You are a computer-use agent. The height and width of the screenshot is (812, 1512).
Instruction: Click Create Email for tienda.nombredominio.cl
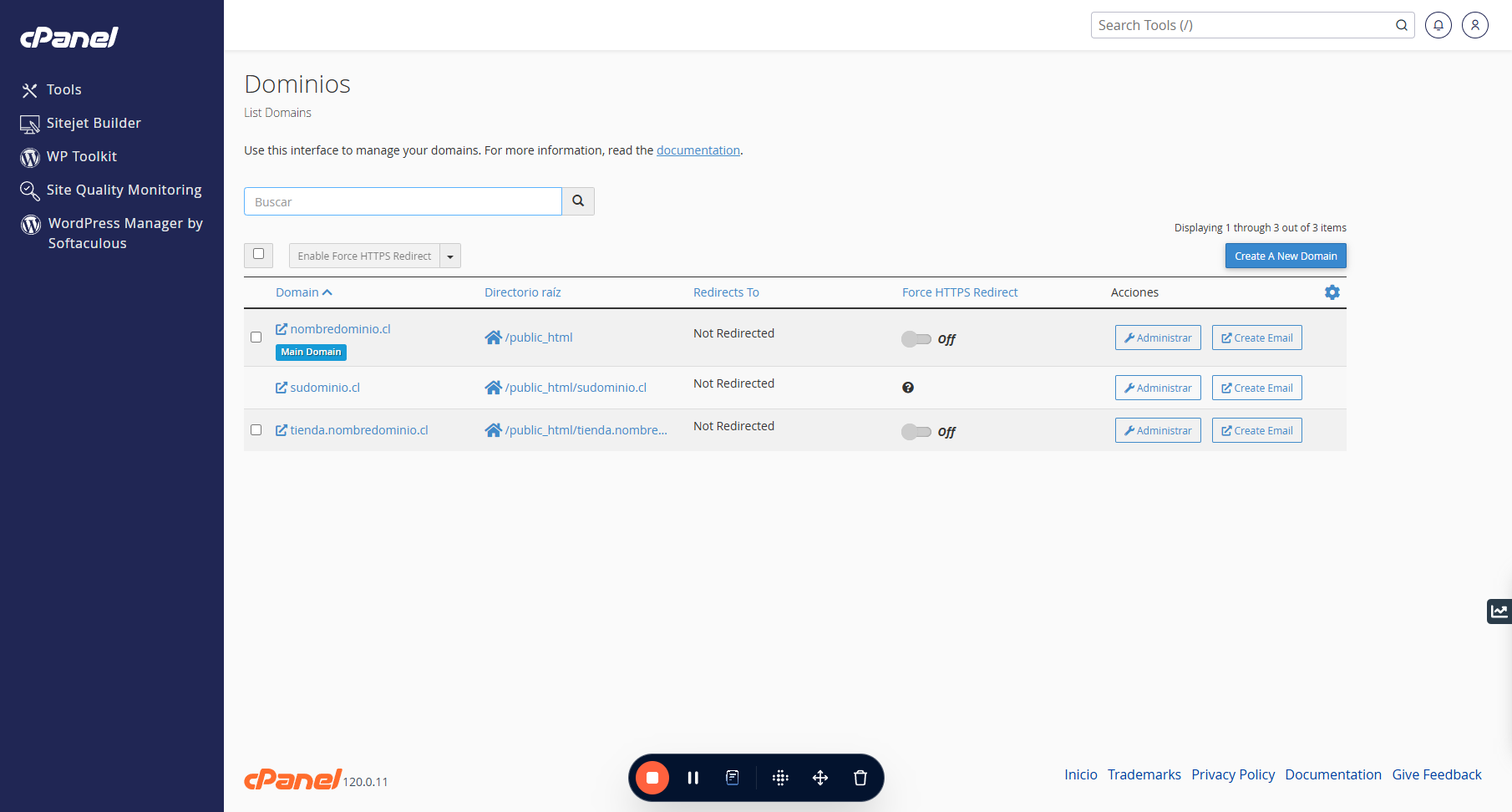tap(1257, 430)
